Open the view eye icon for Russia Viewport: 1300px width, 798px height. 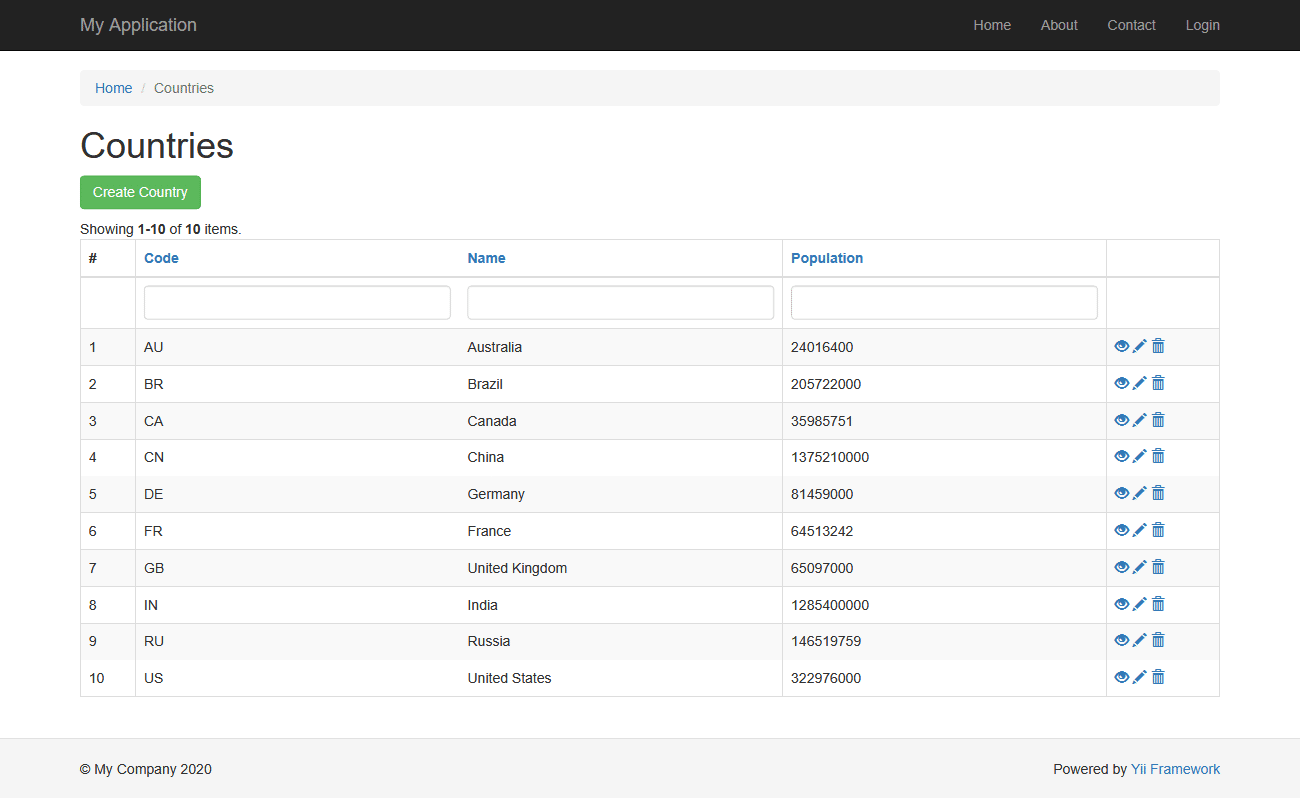pos(1122,640)
